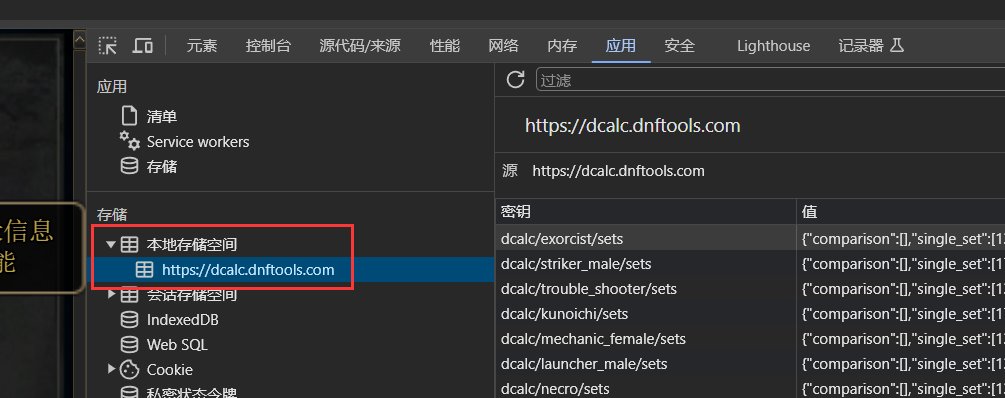Select 存储 under the 应用 section
1005x398 pixels.
[x=162, y=167]
